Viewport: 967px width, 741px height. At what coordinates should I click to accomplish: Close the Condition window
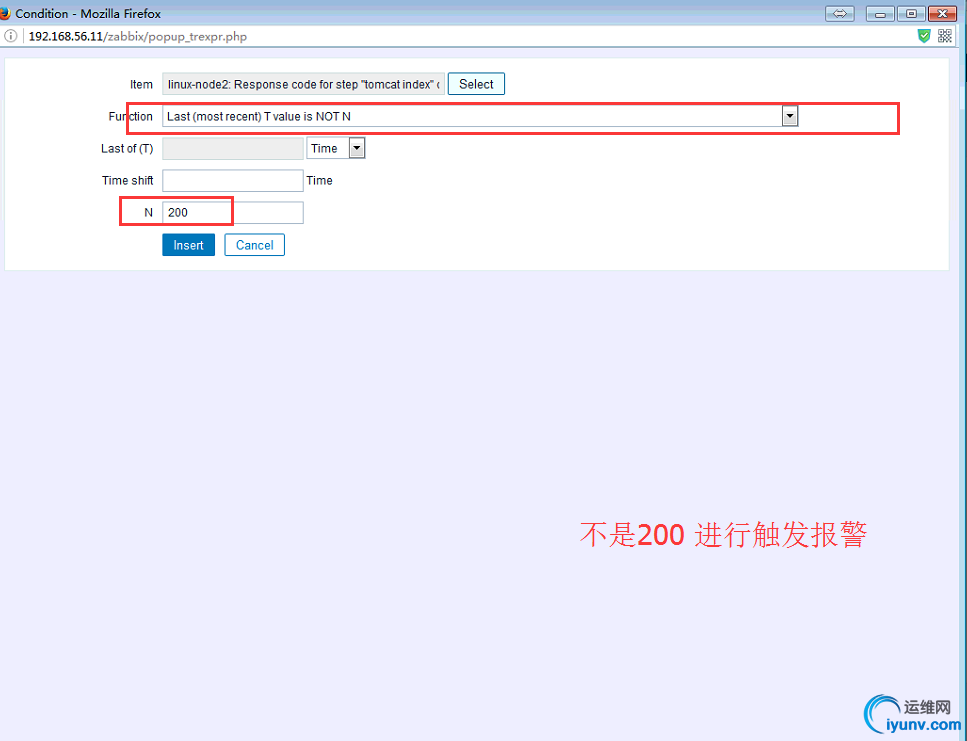tap(942, 14)
